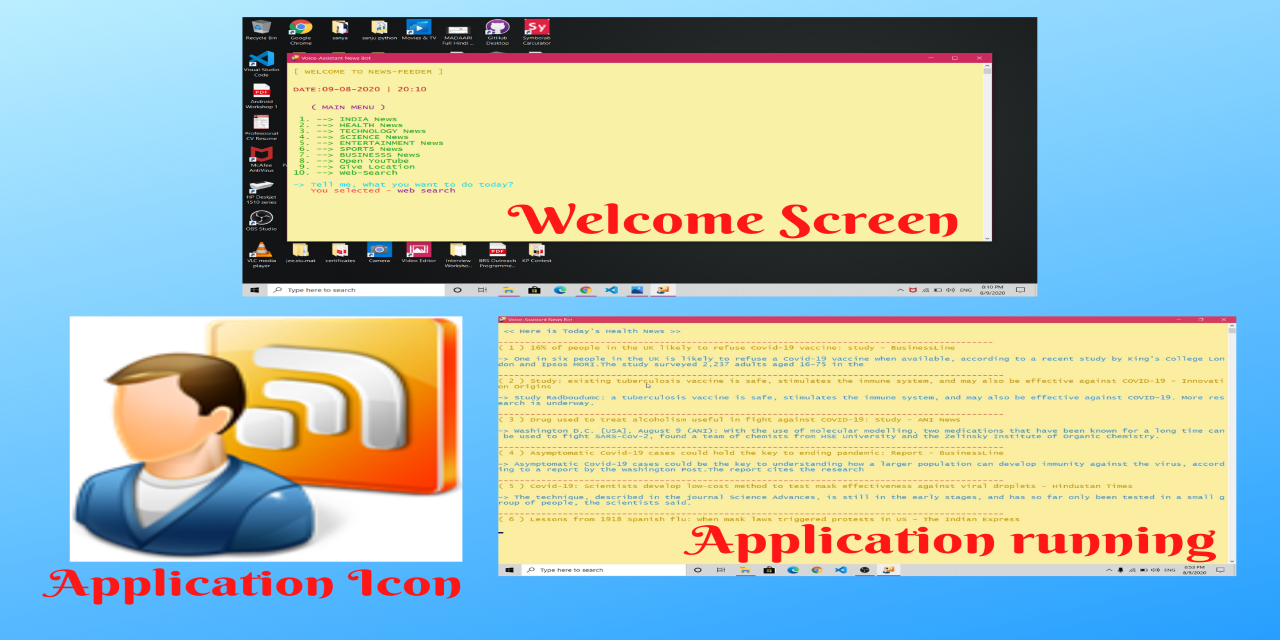The height and width of the screenshot is (640, 1280).
Task: Select 'SPORTS News' menu line
Action: tap(349, 149)
